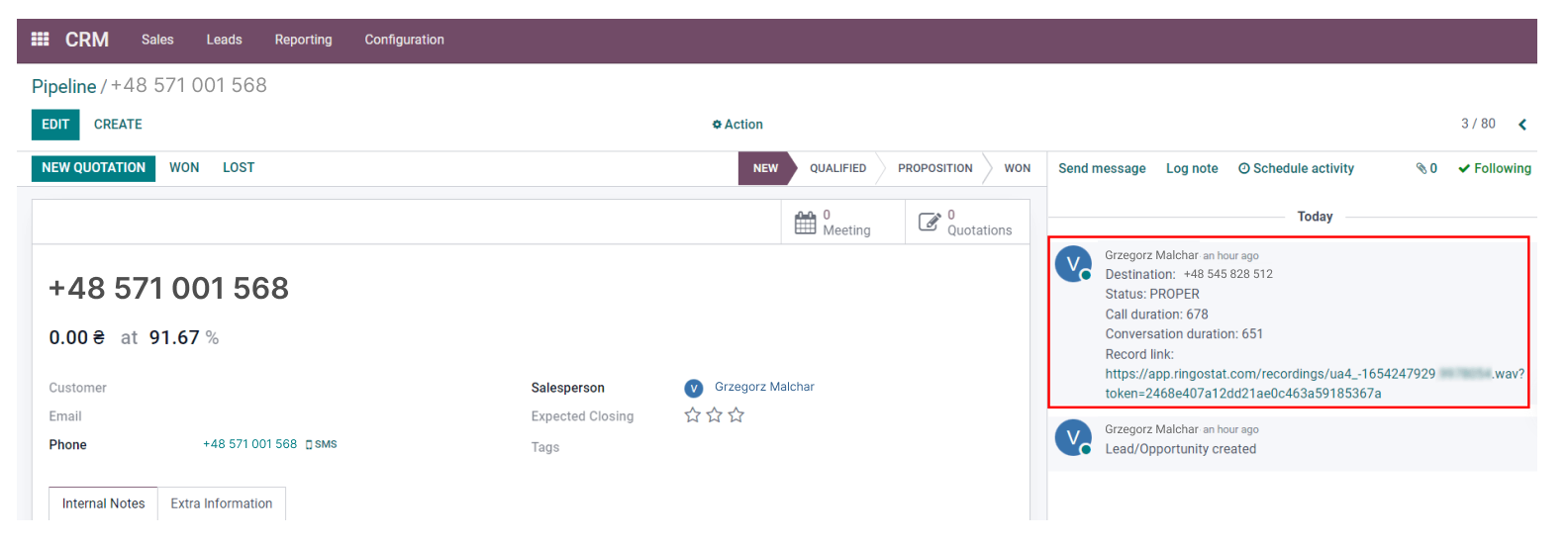Click the phone number link +48 571 001 568
Viewport: 1568px width, 544px height.
[x=249, y=445]
